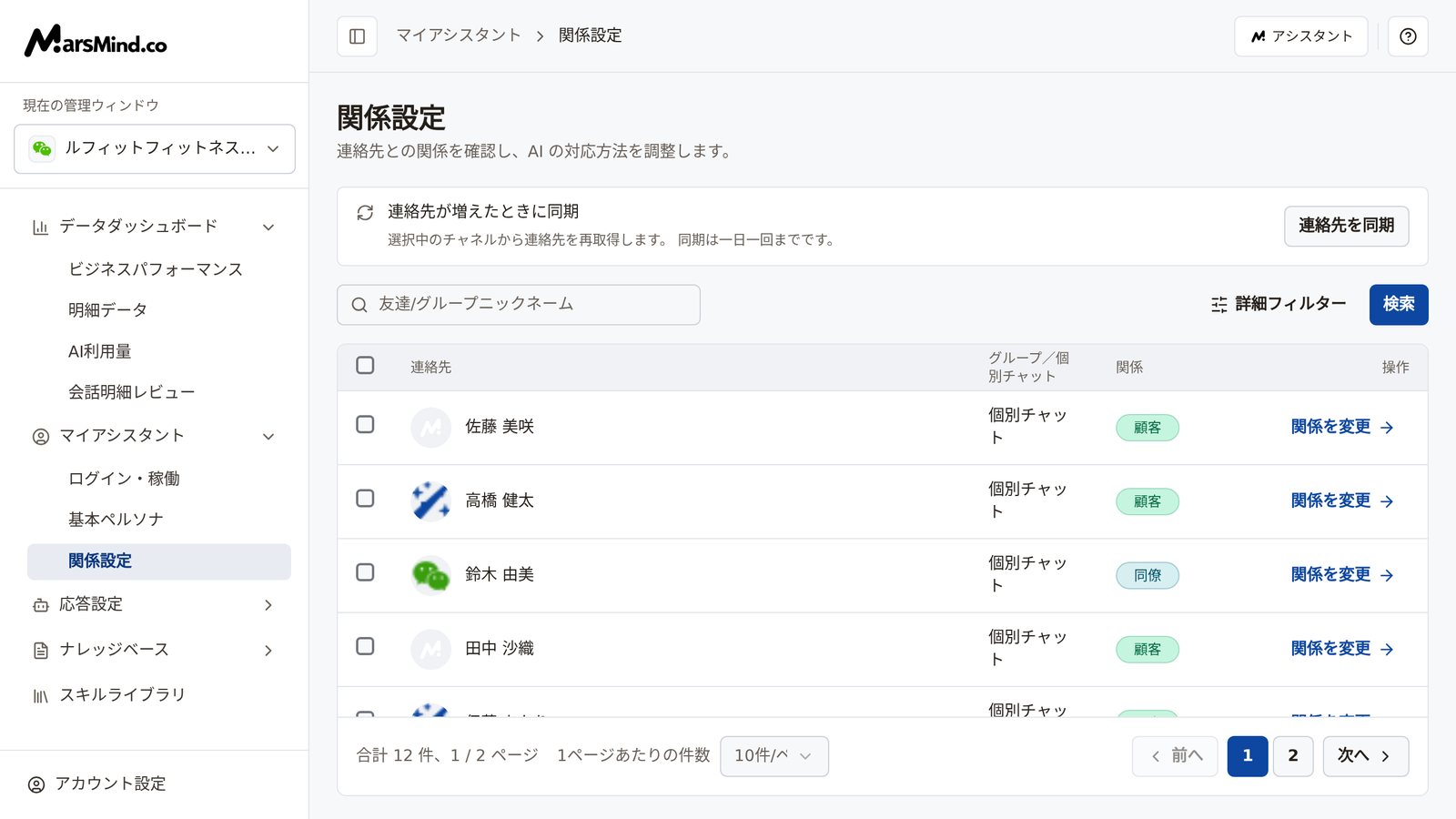
Task: Click the 同僚 tag for 鈴木 由美
Action: pyautogui.click(x=1148, y=575)
